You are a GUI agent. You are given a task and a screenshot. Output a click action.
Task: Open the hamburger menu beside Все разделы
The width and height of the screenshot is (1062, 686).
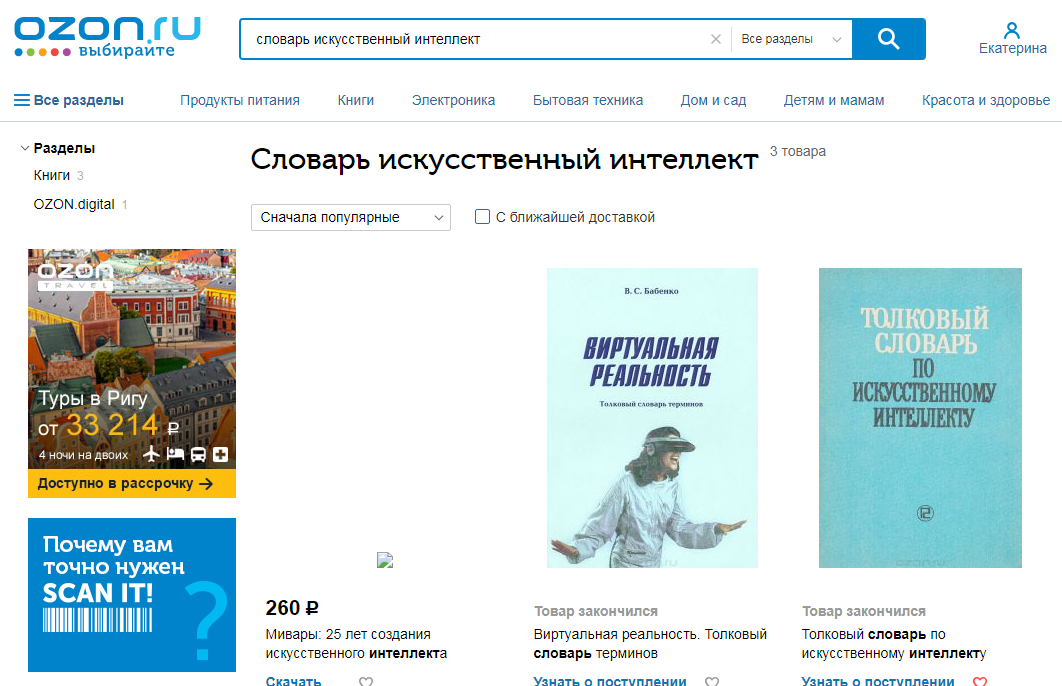19,100
